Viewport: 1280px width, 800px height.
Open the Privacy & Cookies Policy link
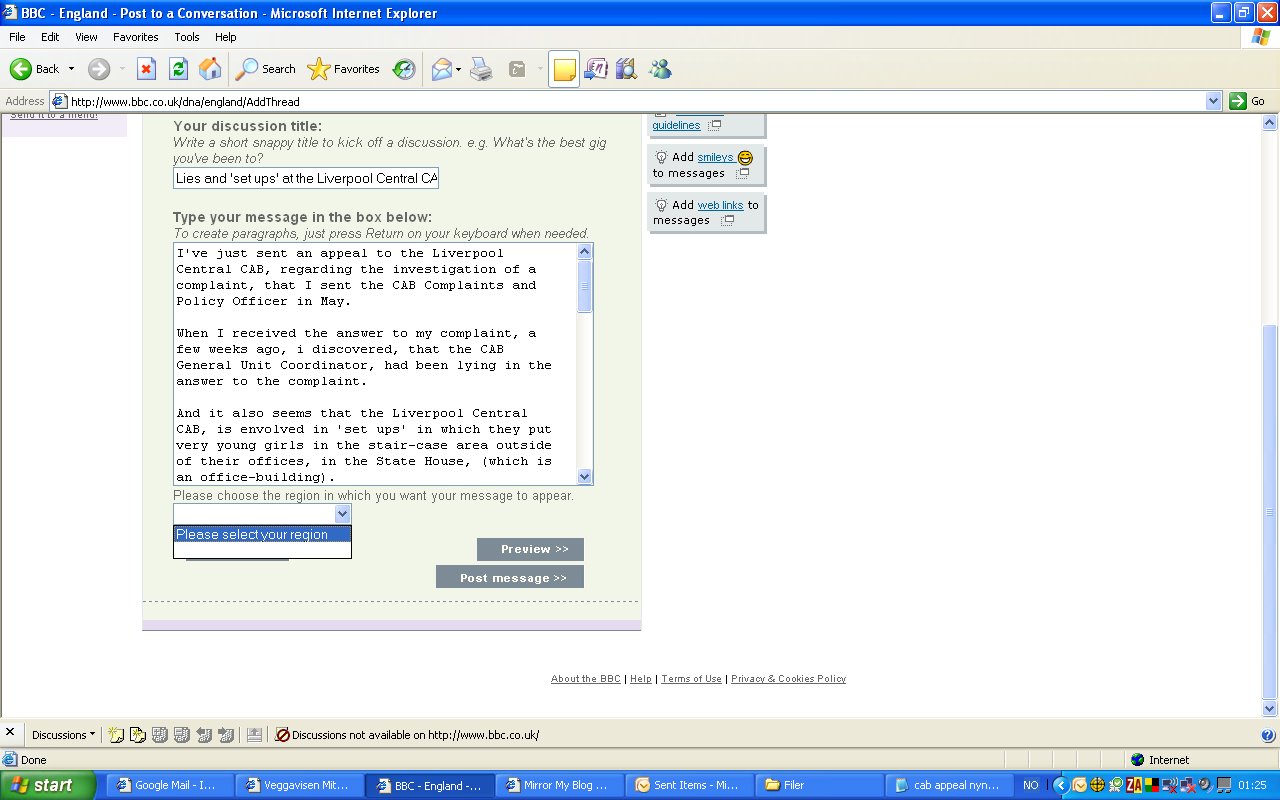point(788,679)
